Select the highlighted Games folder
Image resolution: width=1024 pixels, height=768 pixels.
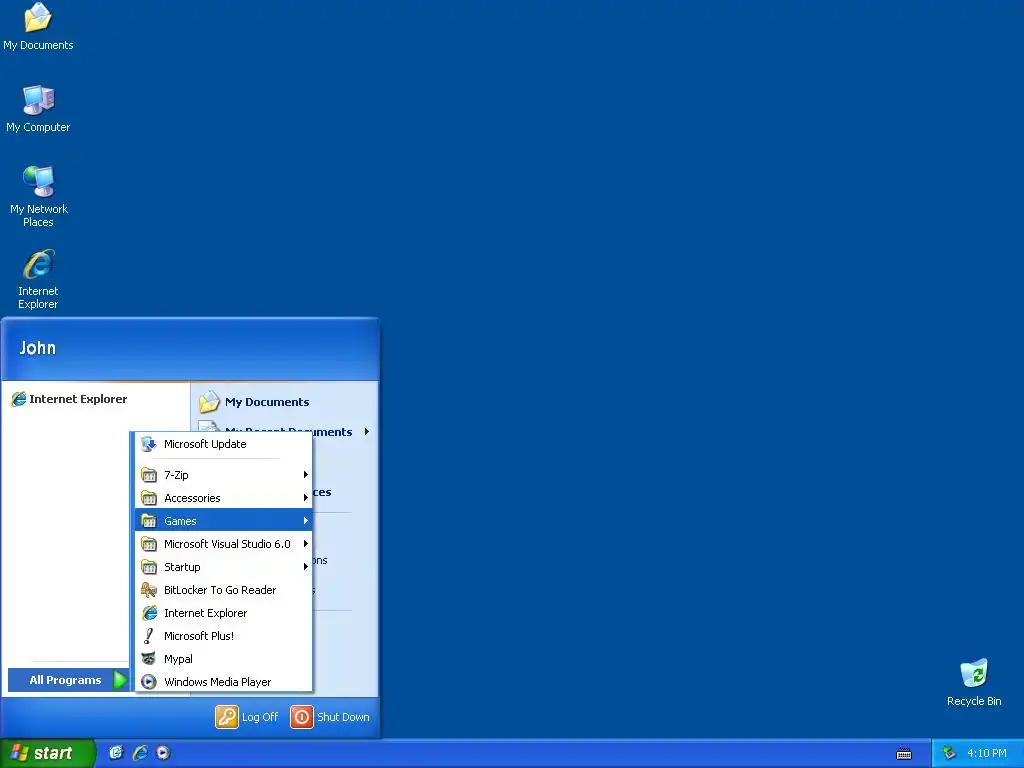pyautogui.click(x=224, y=520)
